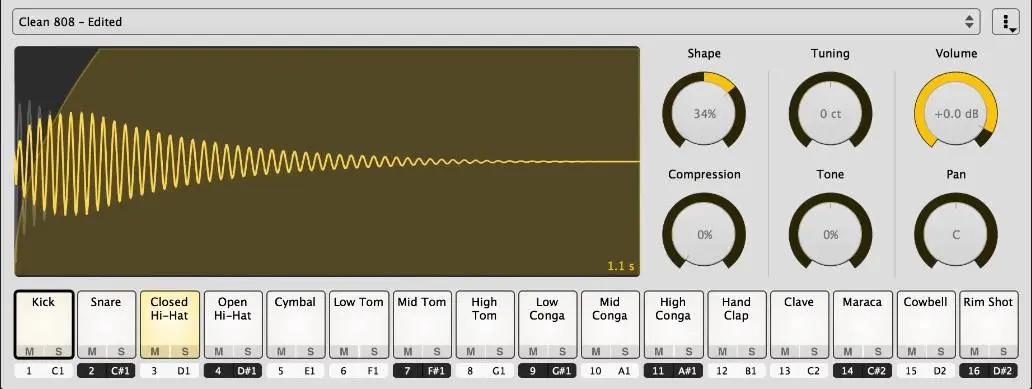
Task: Select the Closed Hi-Hat pad
Action: pyautogui.click(x=169, y=324)
